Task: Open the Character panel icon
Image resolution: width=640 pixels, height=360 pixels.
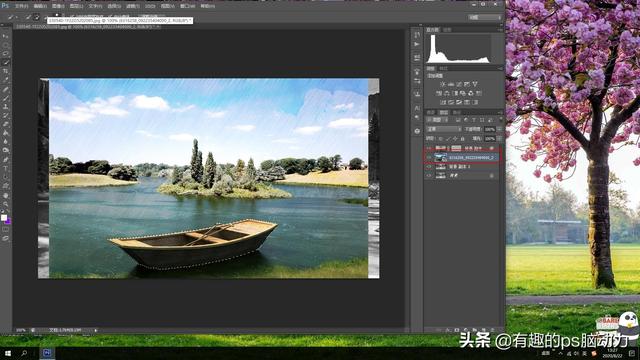Action: (417, 108)
